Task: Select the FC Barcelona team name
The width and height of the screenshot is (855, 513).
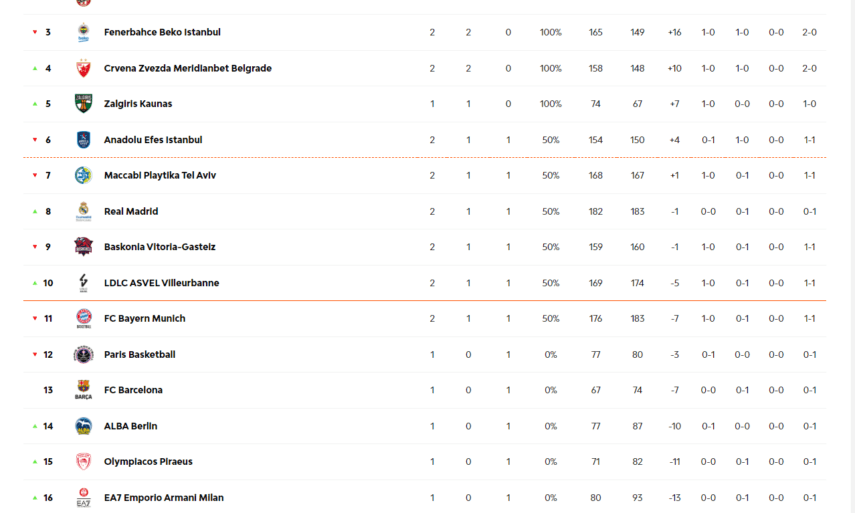Action: (133, 390)
